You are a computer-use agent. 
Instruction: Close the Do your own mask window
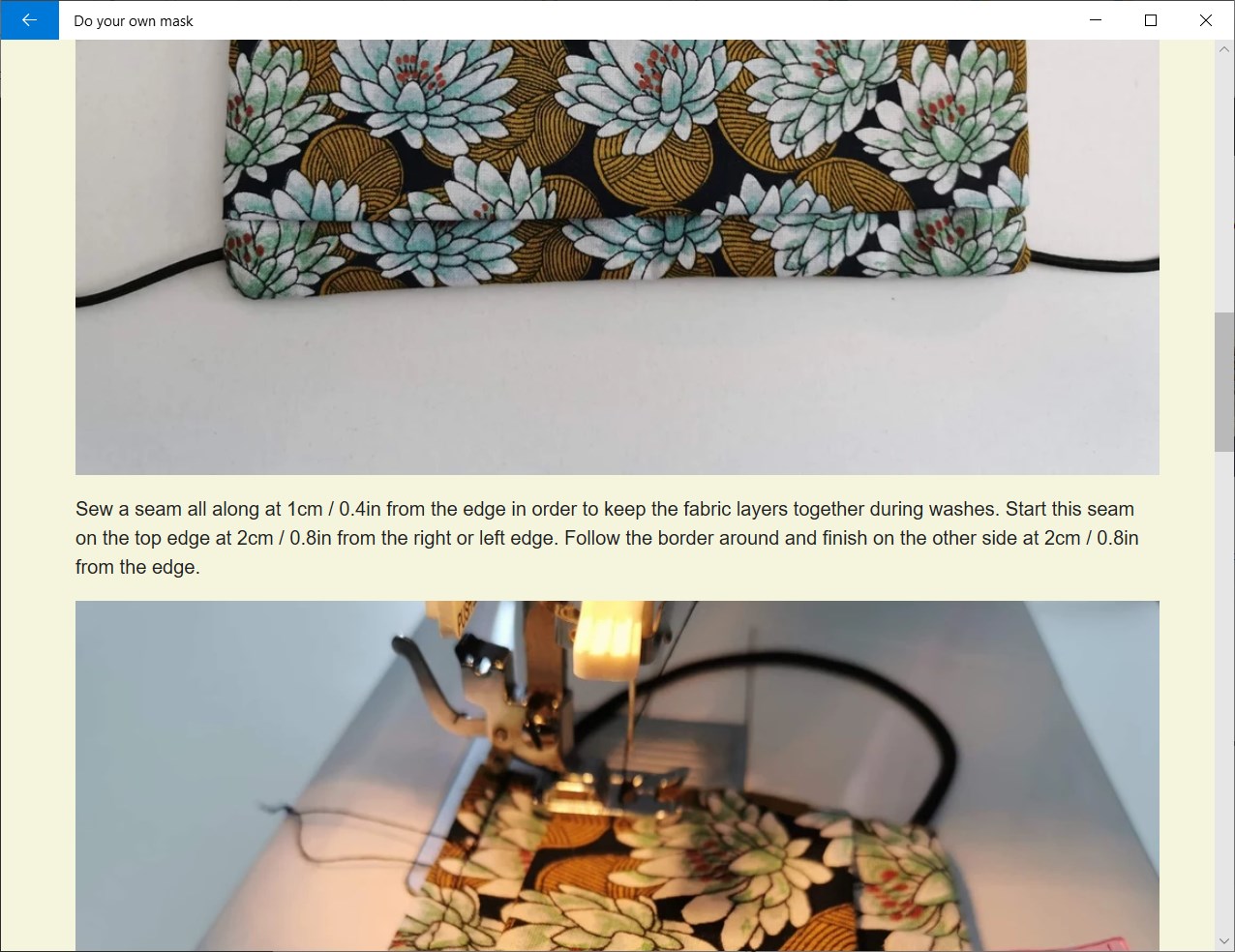pos(1206,20)
